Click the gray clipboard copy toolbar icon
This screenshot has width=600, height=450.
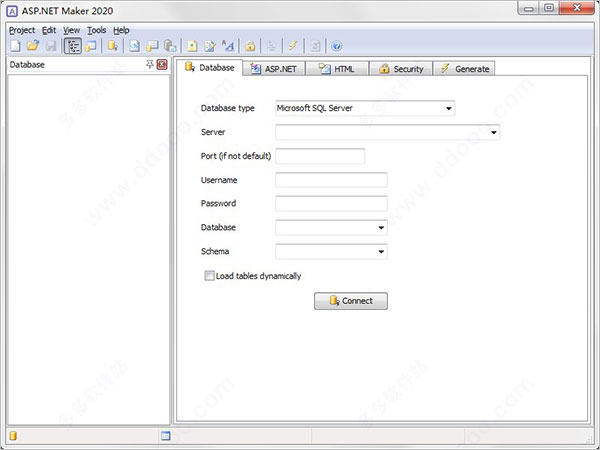click(170, 46)
